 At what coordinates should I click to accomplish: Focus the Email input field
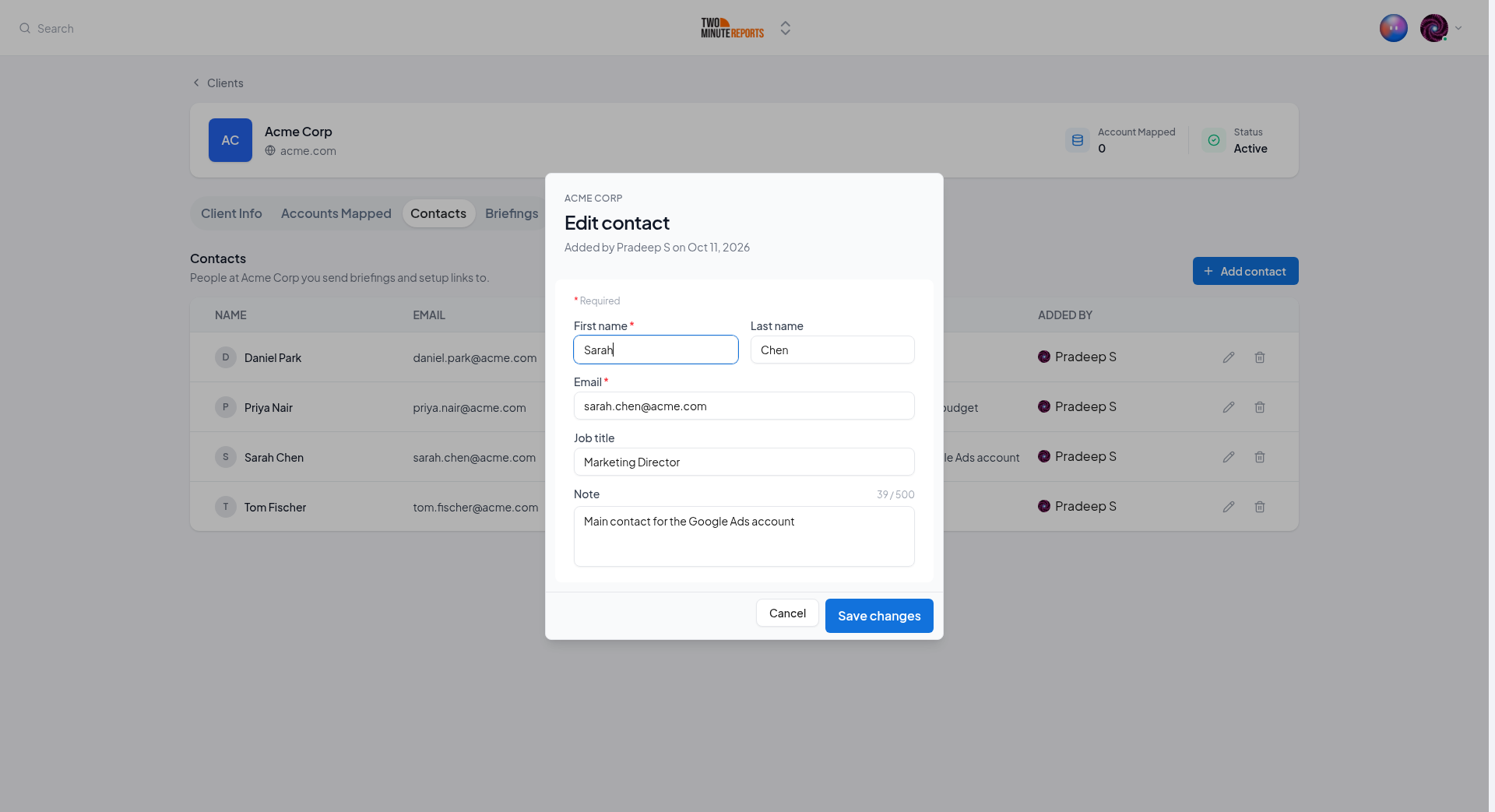[x=744, y=406]
